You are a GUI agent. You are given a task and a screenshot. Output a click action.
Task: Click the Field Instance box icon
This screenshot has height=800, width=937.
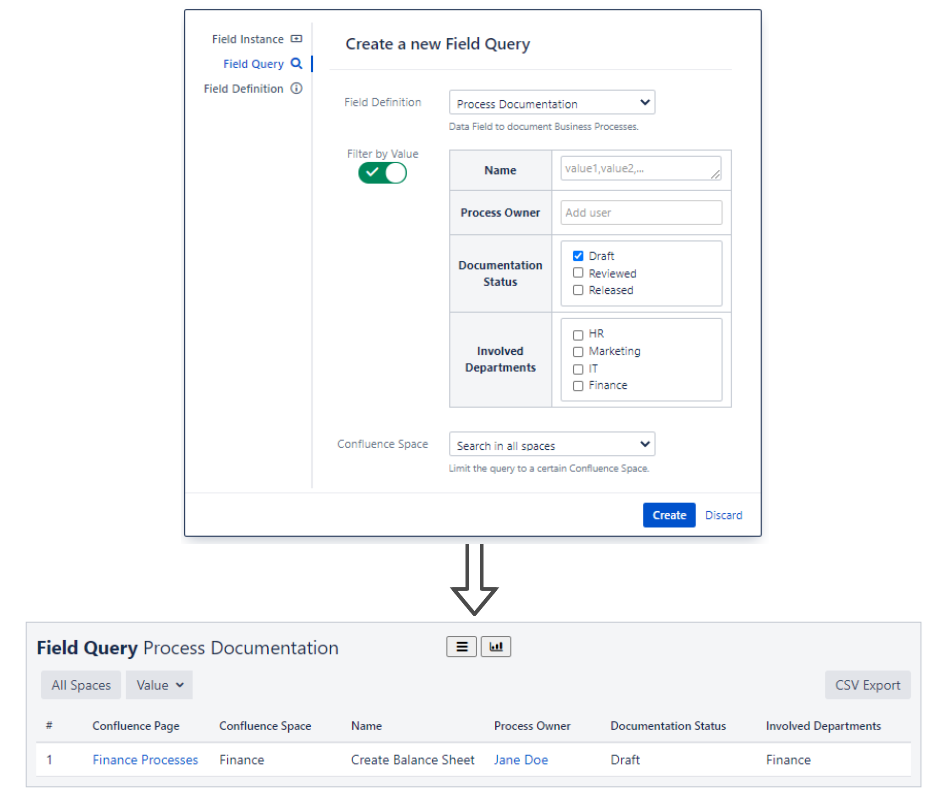[296, 39]
